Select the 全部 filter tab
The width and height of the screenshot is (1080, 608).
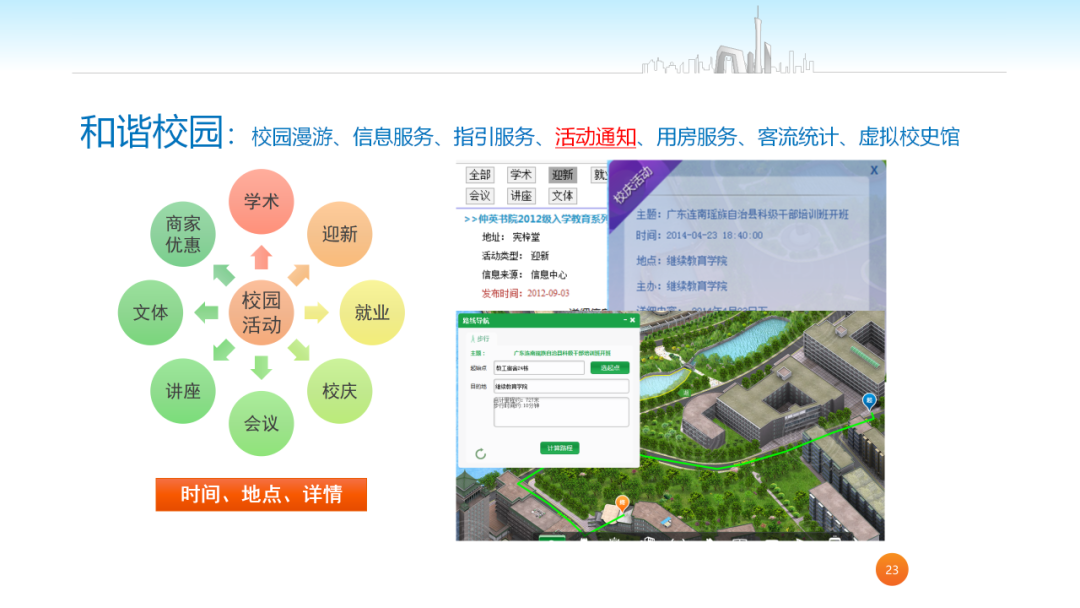coord(479,175)
